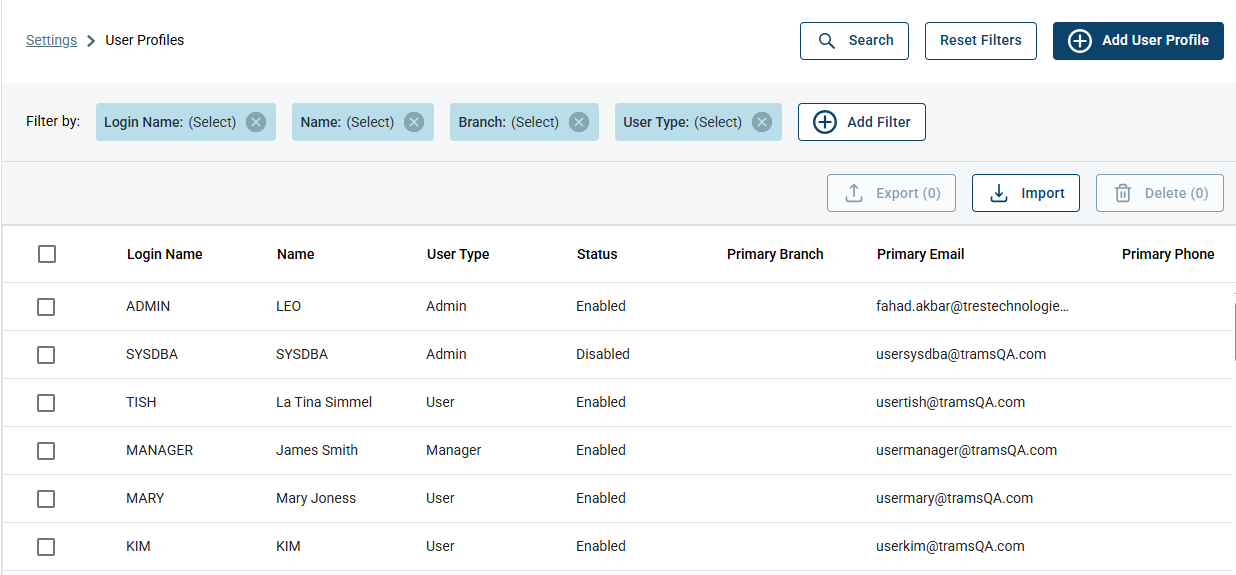This screenshot has height=575, width=1236.
Task: Remove the Login Name filter chip
Action: [256, 122]
